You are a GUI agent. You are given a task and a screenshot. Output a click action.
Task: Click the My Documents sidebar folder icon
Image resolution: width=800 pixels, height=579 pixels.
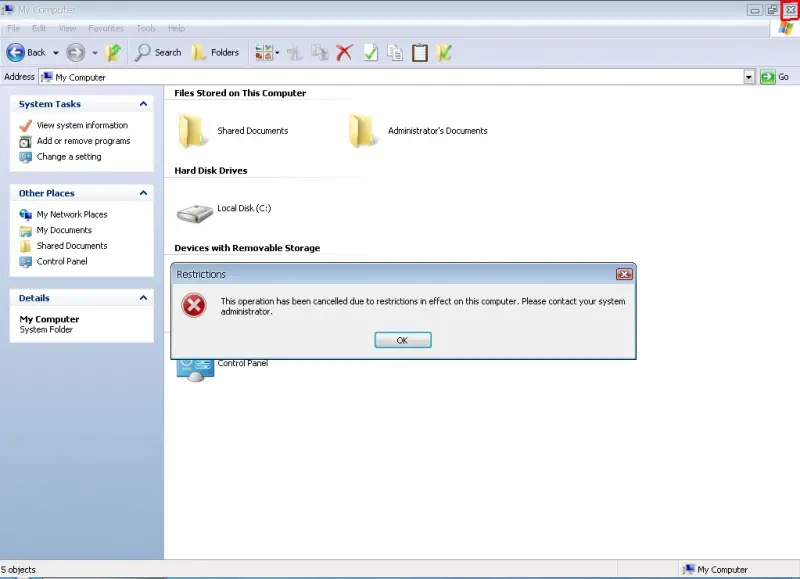[x=25, y=231]
